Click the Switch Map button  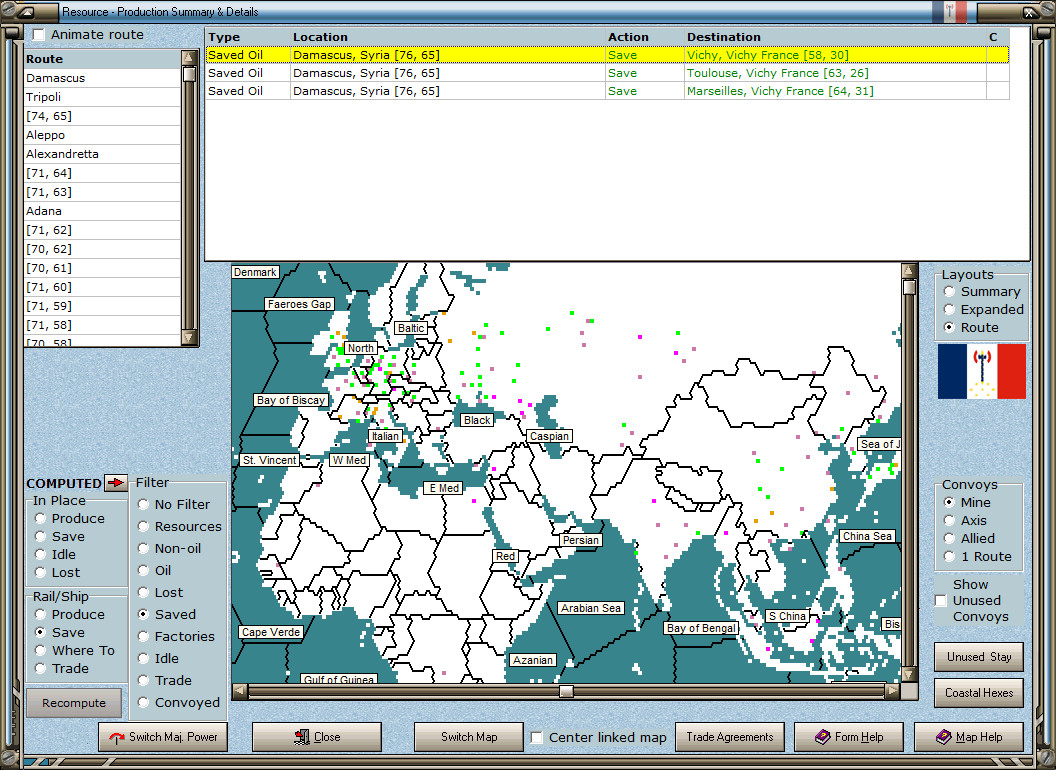(x=469, y=737)
